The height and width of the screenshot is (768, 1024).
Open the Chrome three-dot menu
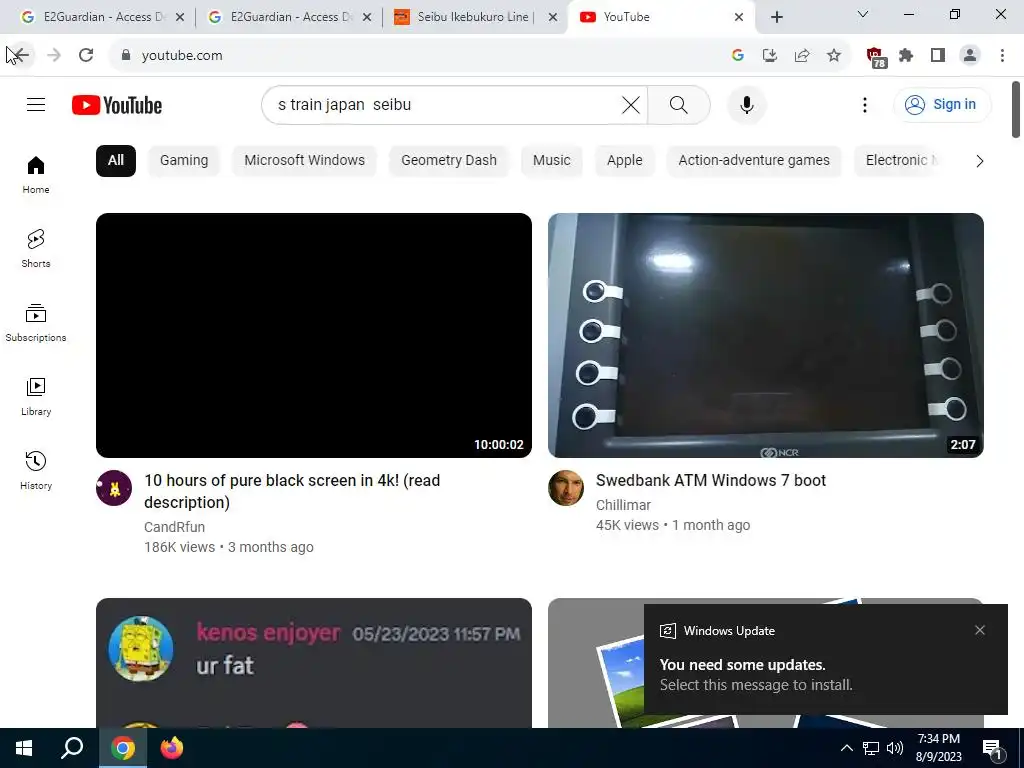click(x=1002, y=56)
